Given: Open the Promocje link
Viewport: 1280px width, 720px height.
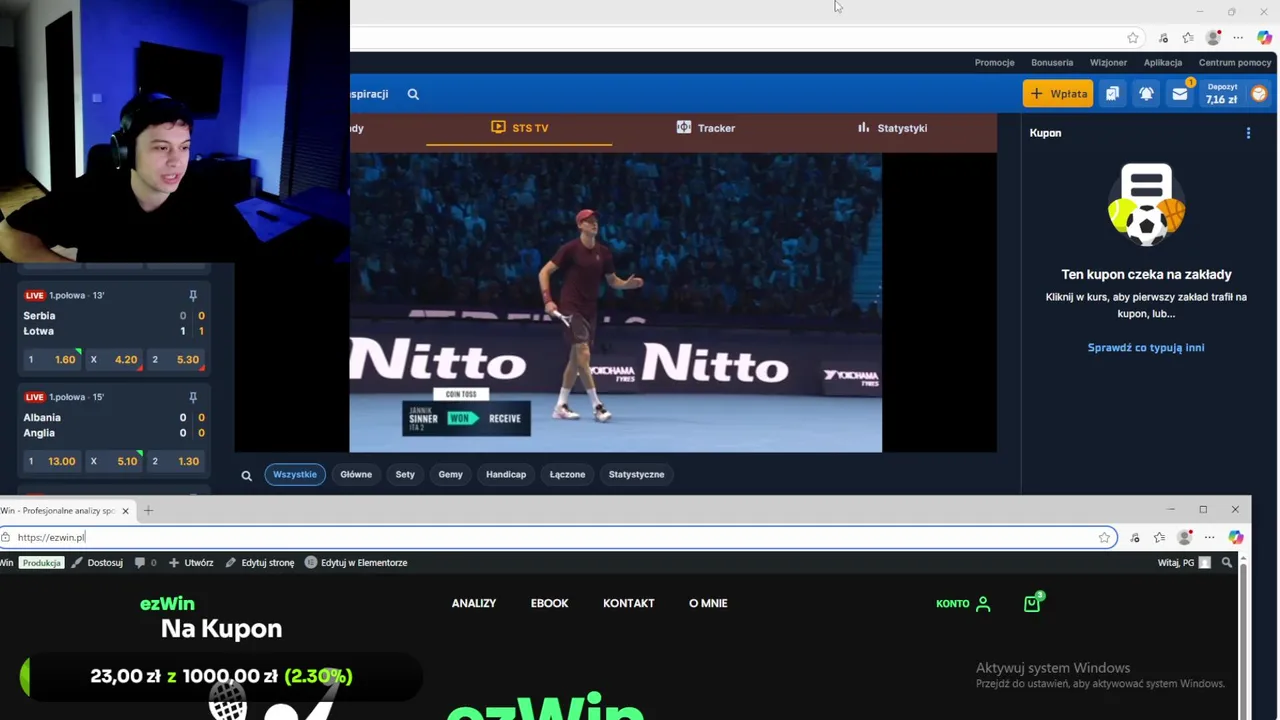Looking at the screenshot, I should click(994, 62).
